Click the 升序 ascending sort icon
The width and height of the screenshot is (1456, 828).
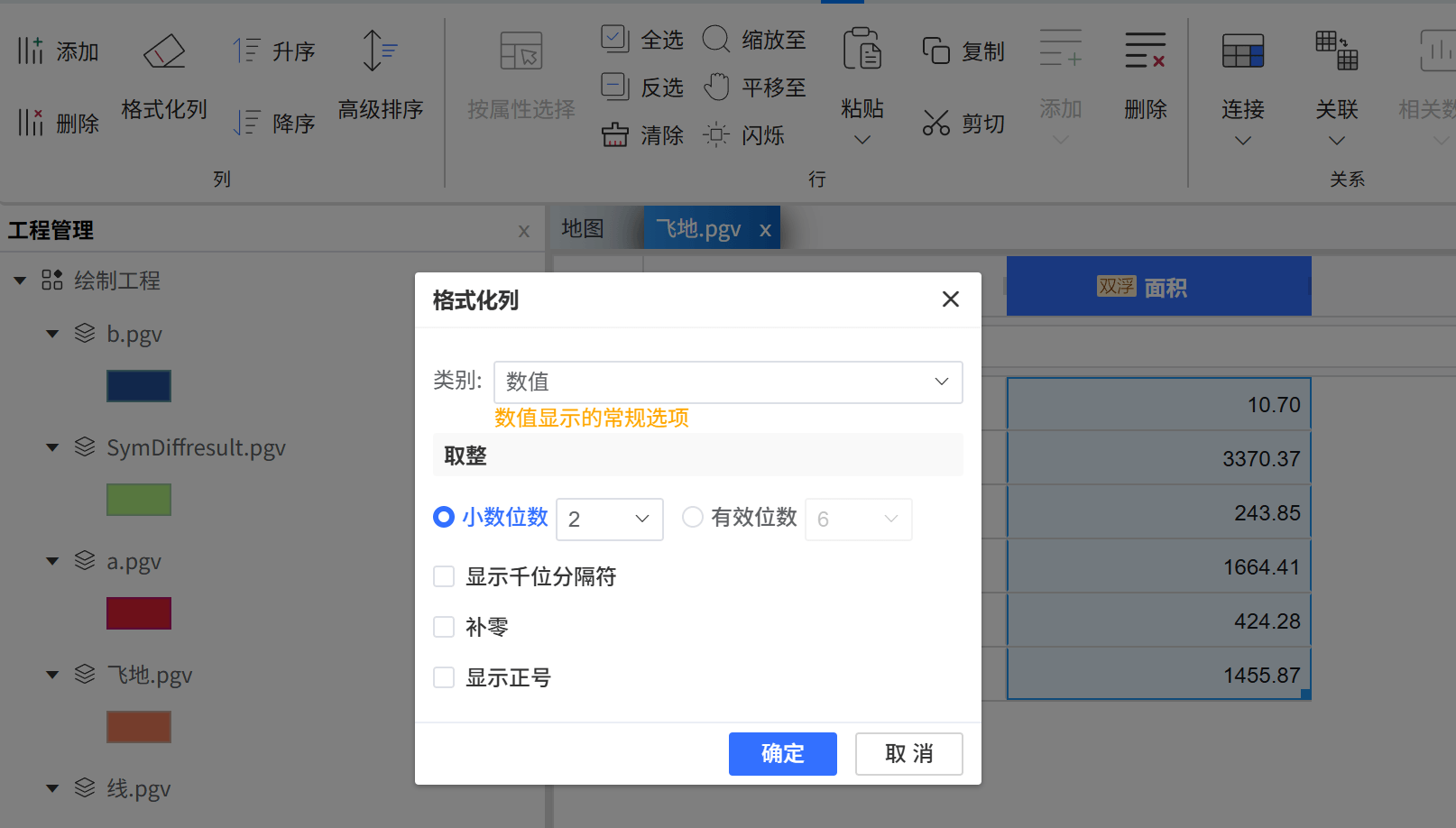pos(246,51)
